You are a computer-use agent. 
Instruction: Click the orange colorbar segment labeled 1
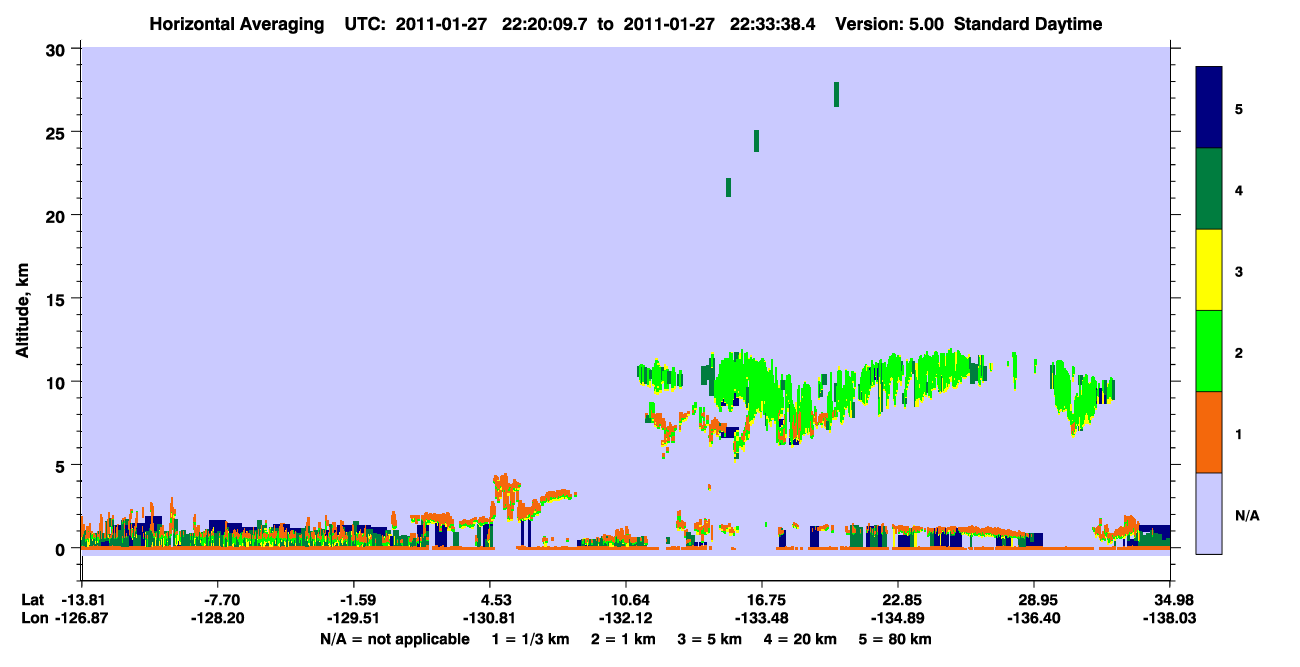pyautogui.click(x=1209, y=432)
